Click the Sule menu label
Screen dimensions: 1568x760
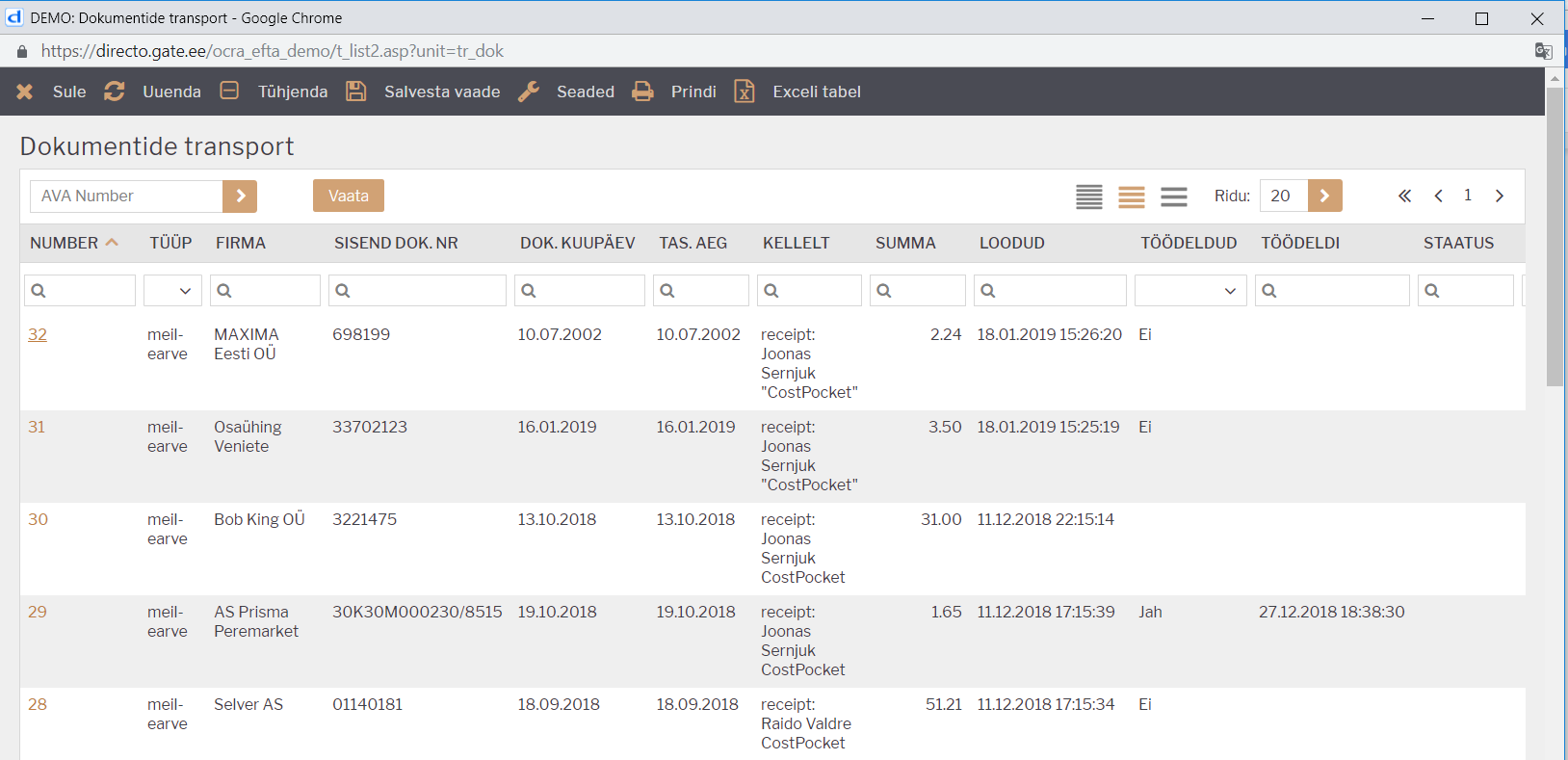(x=69, y=92)
